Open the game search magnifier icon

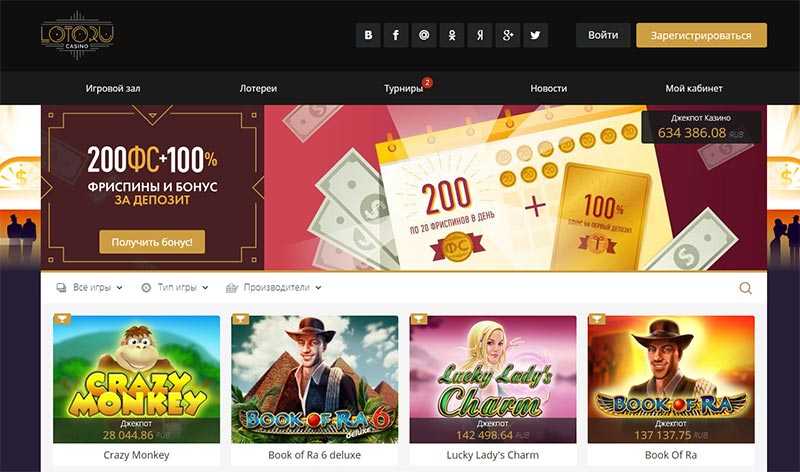745,288
